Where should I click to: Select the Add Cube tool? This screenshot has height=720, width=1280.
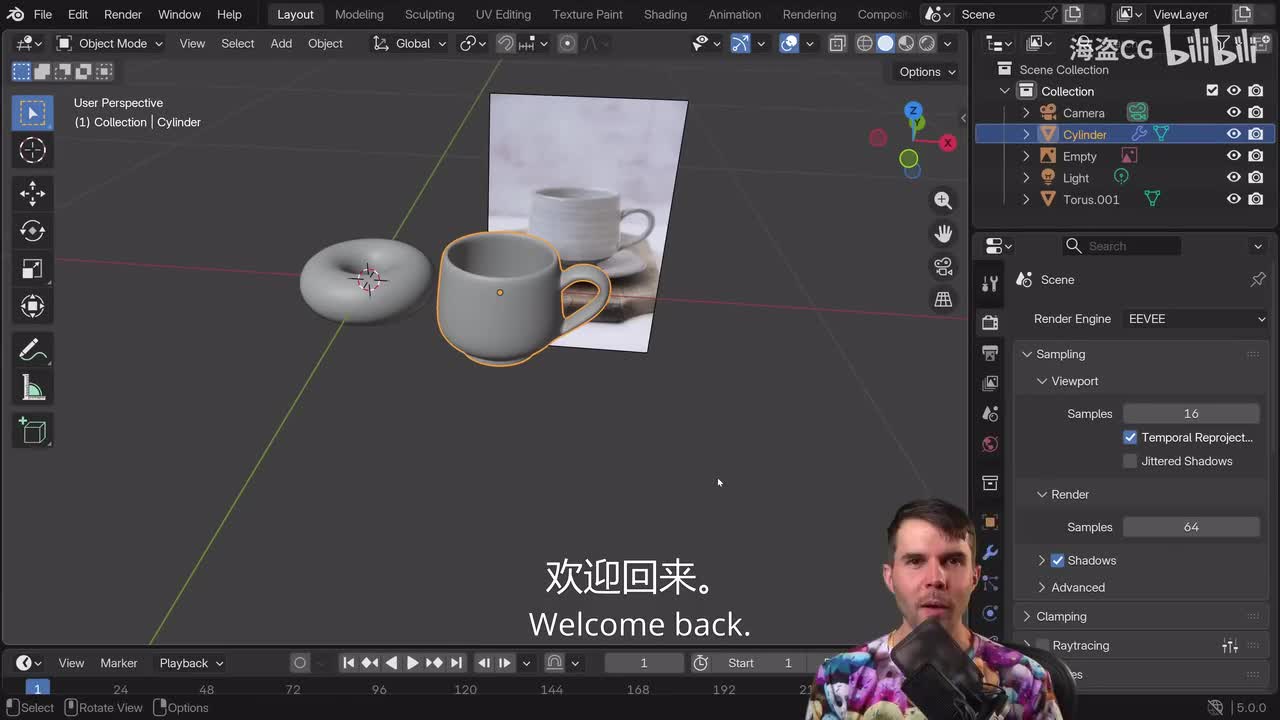point(33,431)
